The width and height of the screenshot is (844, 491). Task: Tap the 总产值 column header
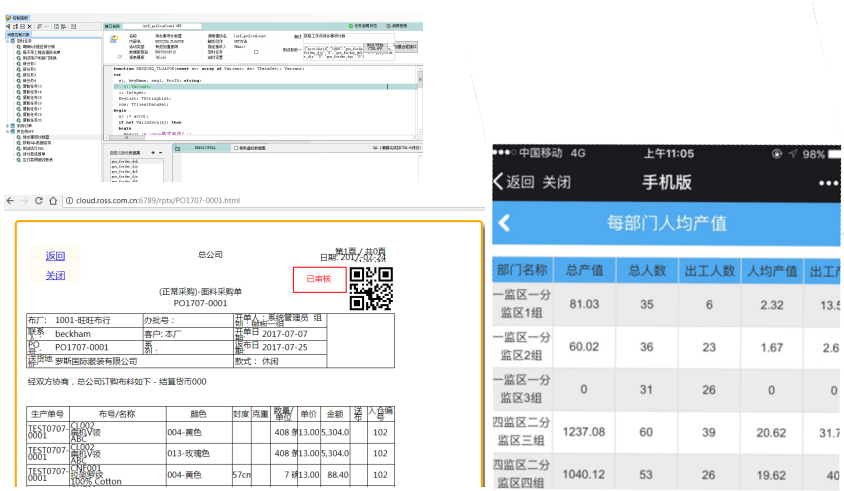click(x=585, y=270)
